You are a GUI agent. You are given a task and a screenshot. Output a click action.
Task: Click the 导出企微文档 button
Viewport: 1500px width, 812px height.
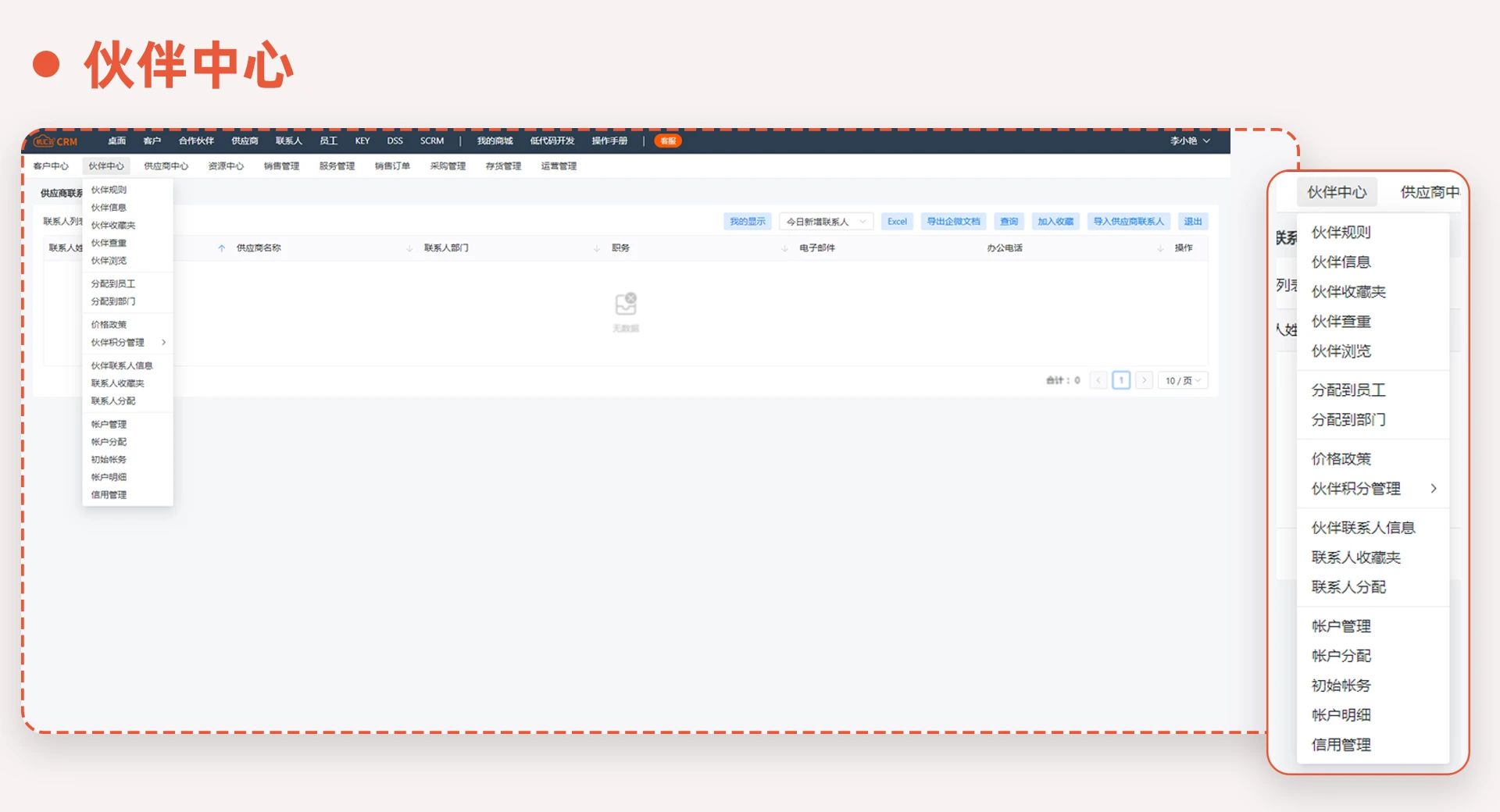(x=953, y=222)
